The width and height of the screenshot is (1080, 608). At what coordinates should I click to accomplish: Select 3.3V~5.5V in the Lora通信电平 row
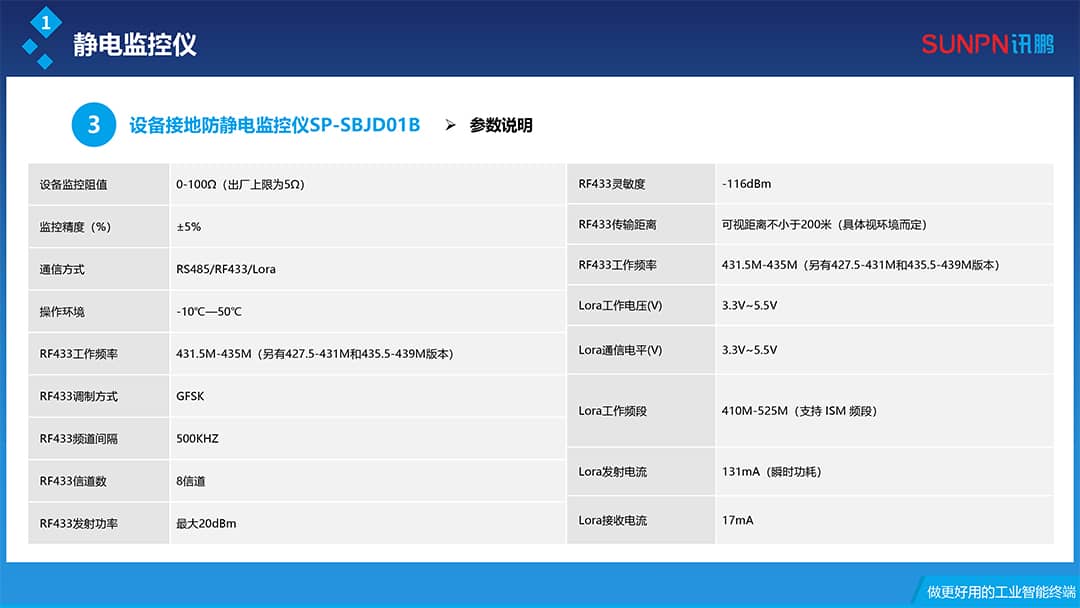(749, 350)
